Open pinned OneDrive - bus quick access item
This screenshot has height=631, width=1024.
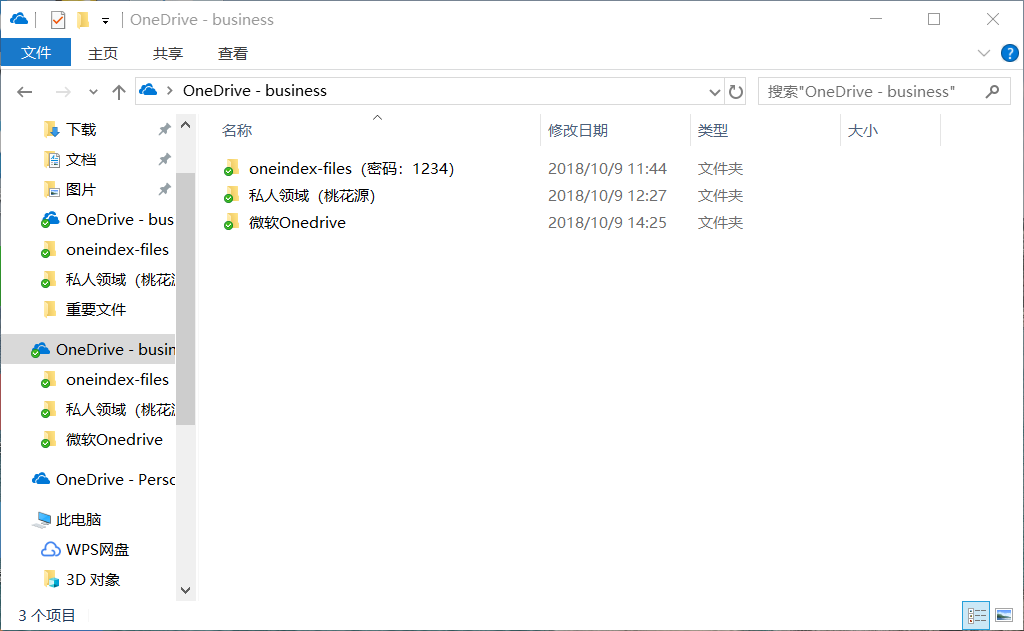pyautogui.click(x=120, y=219)
